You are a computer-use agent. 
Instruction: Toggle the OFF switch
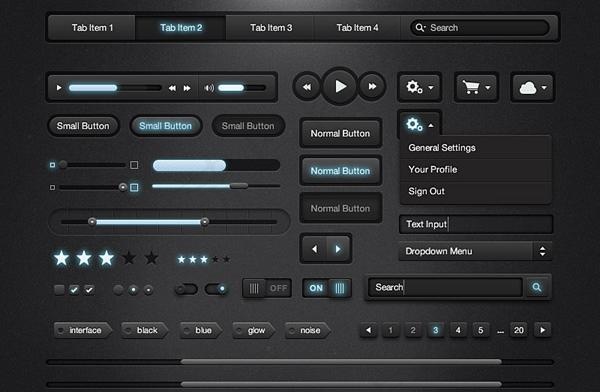267,288
